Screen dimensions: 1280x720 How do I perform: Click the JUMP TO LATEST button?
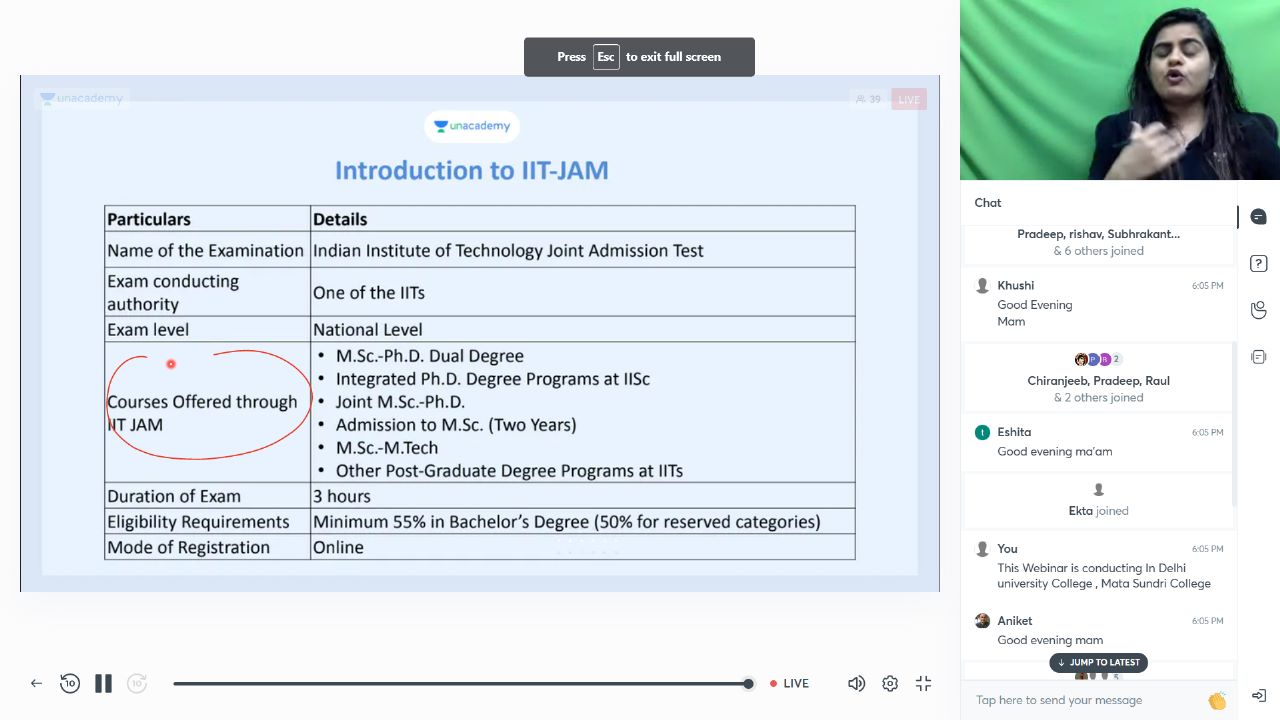(x=1098, y=662)
